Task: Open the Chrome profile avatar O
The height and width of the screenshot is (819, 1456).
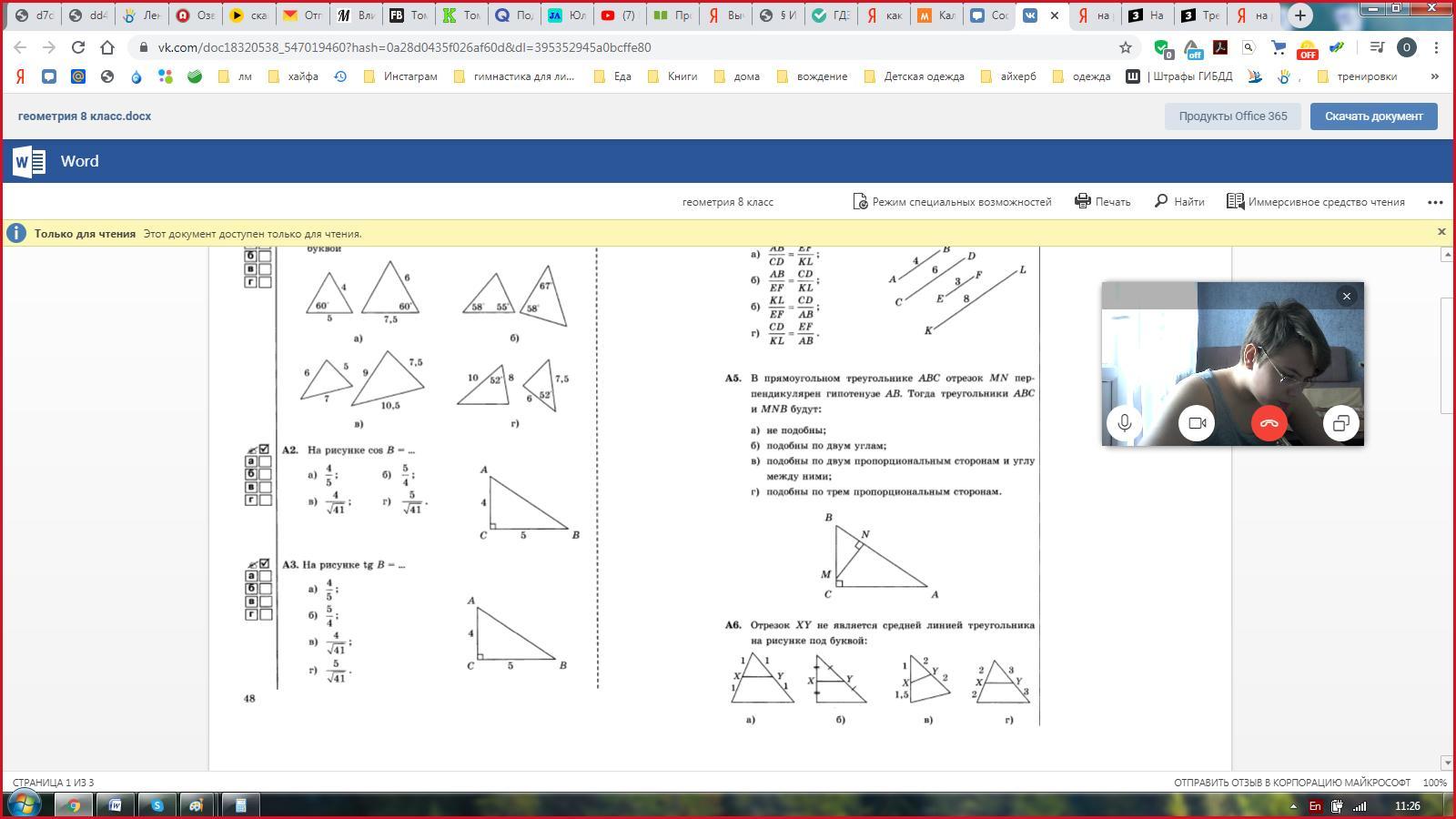Action: tap(1406, 47)
